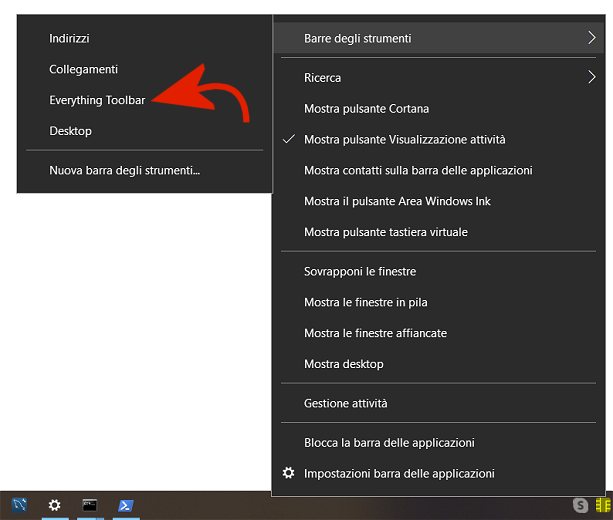Screen dimensions: 613x520
Task: Toggle Mostra pulsante Cortana
Action: click(x=438, y=109)
